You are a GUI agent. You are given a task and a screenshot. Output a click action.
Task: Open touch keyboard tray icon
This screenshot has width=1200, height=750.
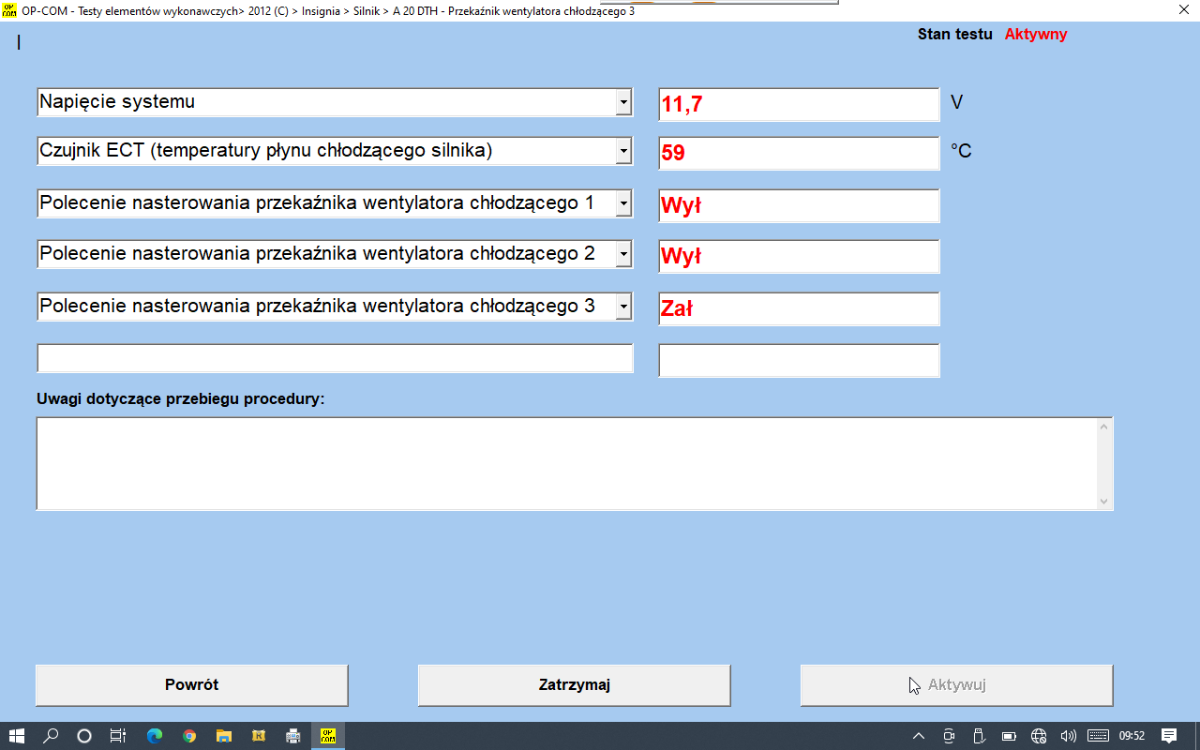pyautogui.click(x=1097, y=736)
